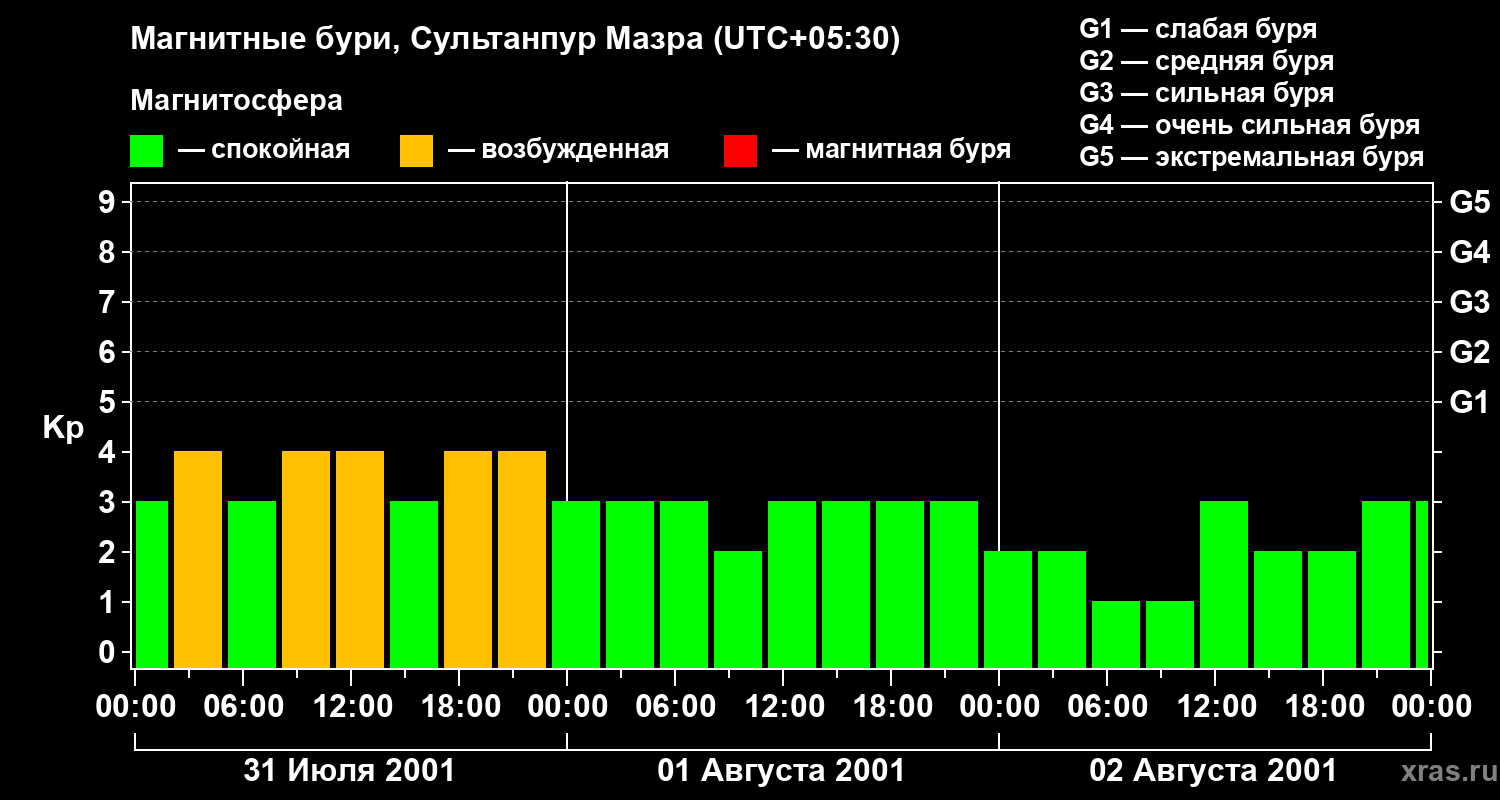Click the "Kp" axis label

tap(62, 428)
